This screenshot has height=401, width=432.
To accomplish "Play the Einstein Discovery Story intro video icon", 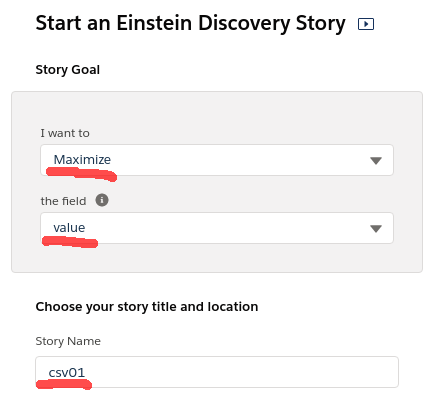I will [366, 24].
